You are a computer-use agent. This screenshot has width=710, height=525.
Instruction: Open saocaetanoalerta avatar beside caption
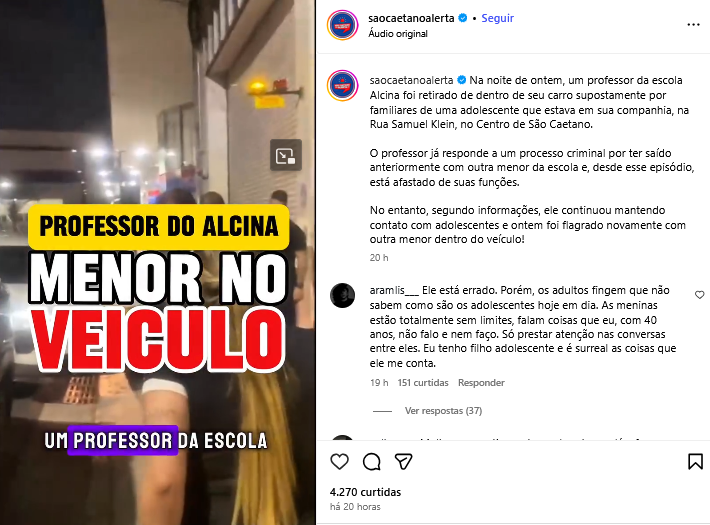coord(343,85)
